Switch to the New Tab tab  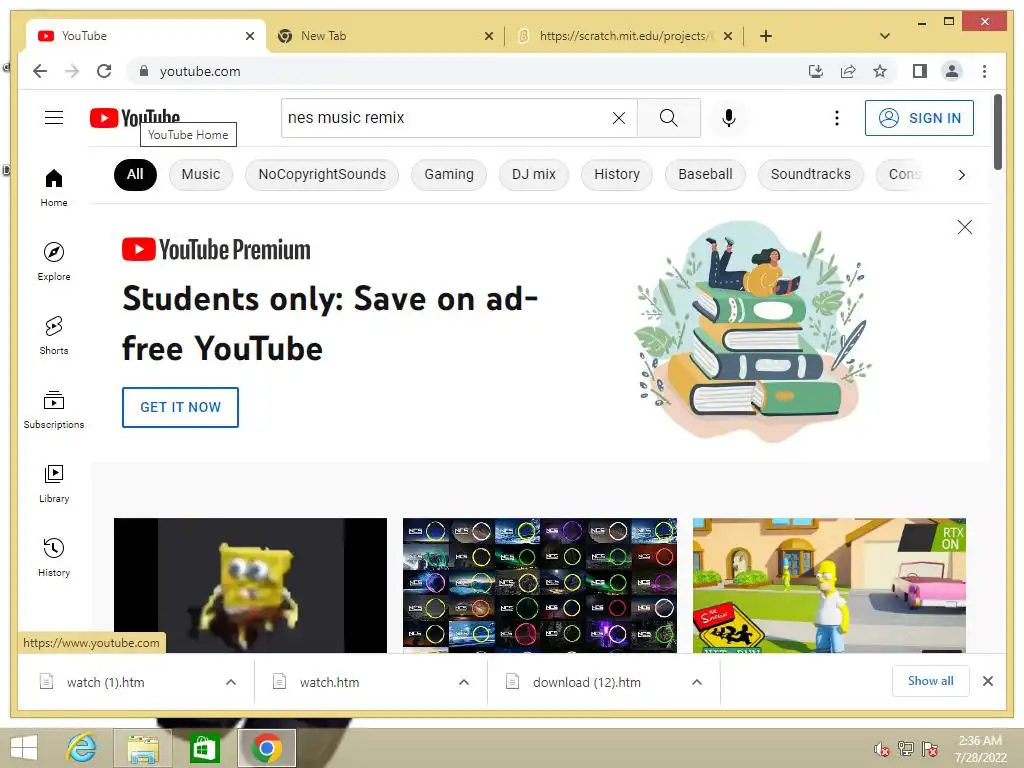tap(385, 36)
